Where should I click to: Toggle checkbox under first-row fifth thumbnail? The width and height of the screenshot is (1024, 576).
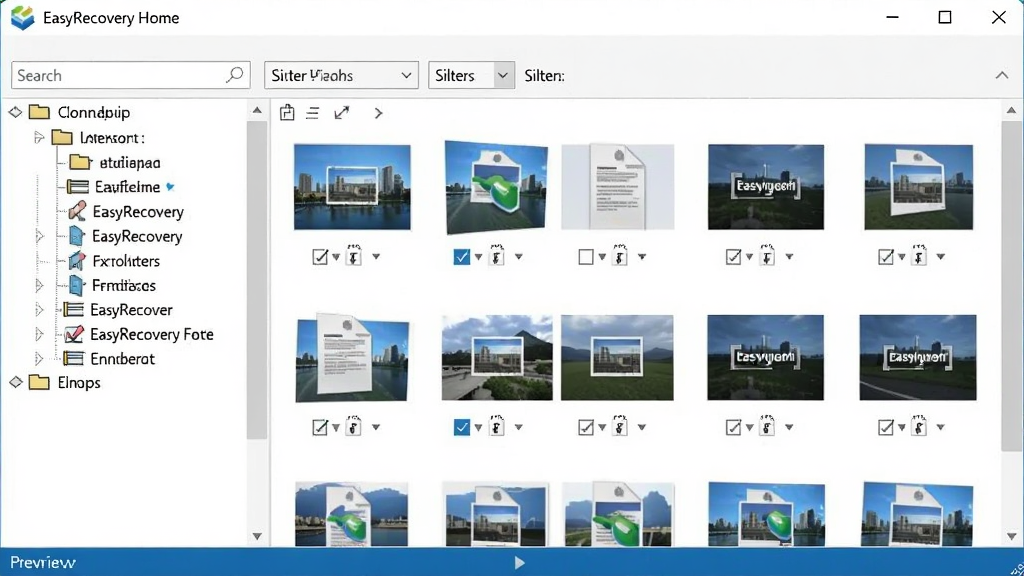pyautogui.click(x=886, y=257)
